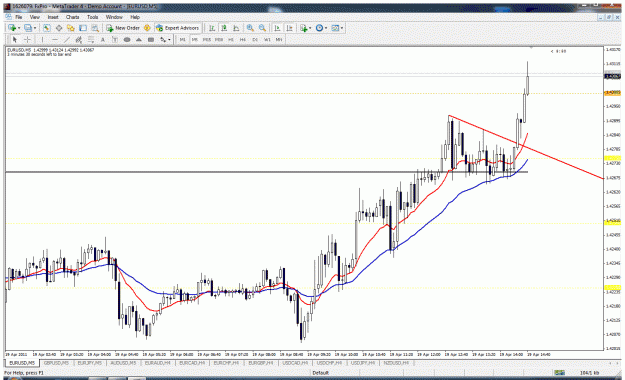Screen dimensions: 625x380
Task: Click the 'Default' profile in status bar
Action: point(320,373)
